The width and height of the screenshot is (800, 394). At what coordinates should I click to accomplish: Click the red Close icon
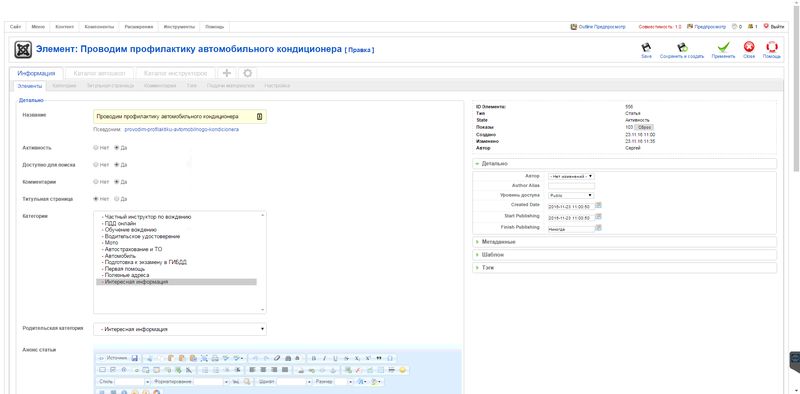click(749, 47)
